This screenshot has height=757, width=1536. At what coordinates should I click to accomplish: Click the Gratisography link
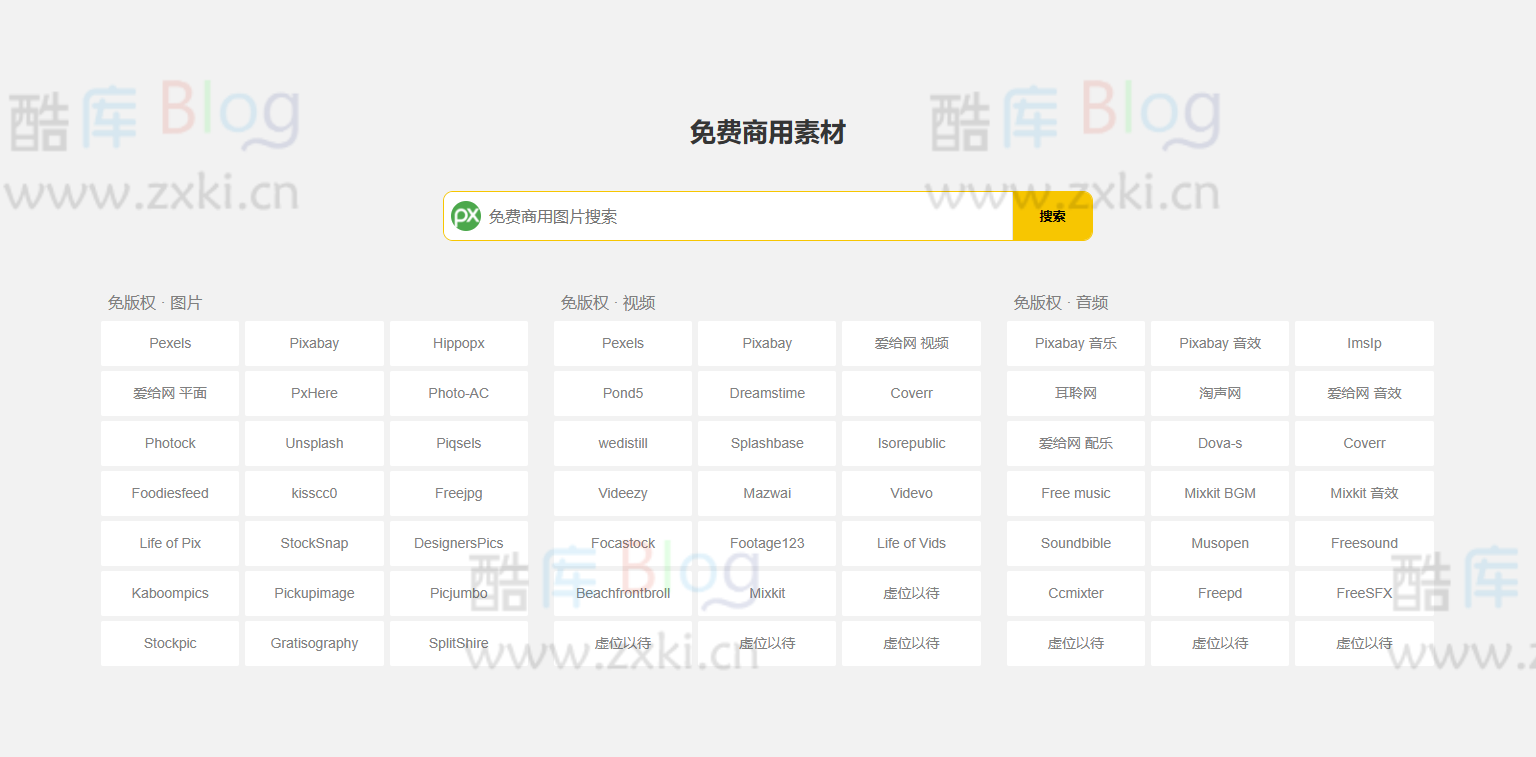[314, 643]
